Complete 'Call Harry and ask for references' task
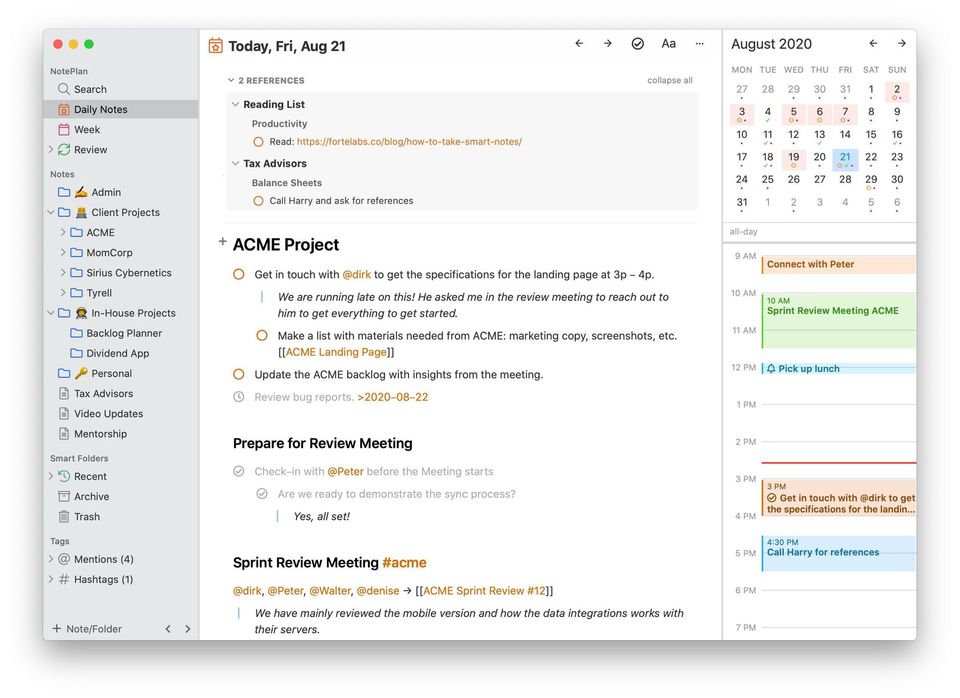 pos(258,201)
